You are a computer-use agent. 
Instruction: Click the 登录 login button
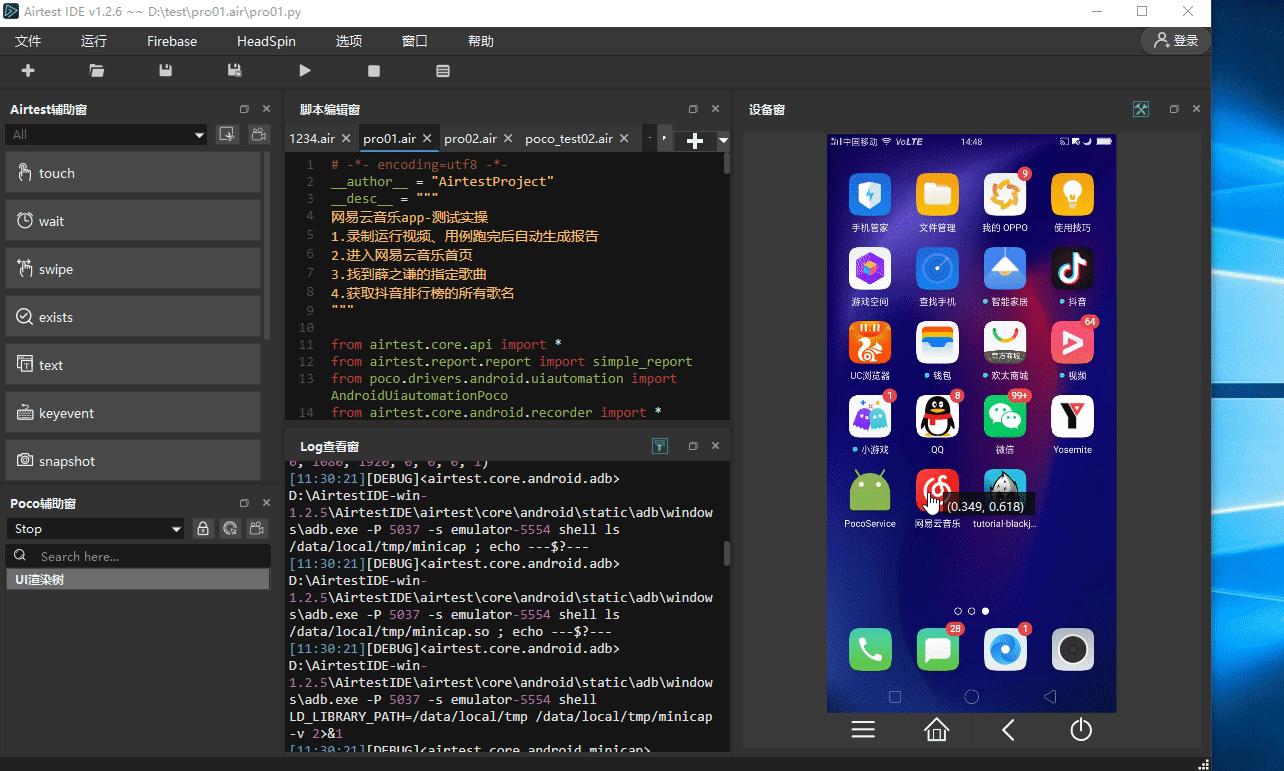tap(1176, 41)
